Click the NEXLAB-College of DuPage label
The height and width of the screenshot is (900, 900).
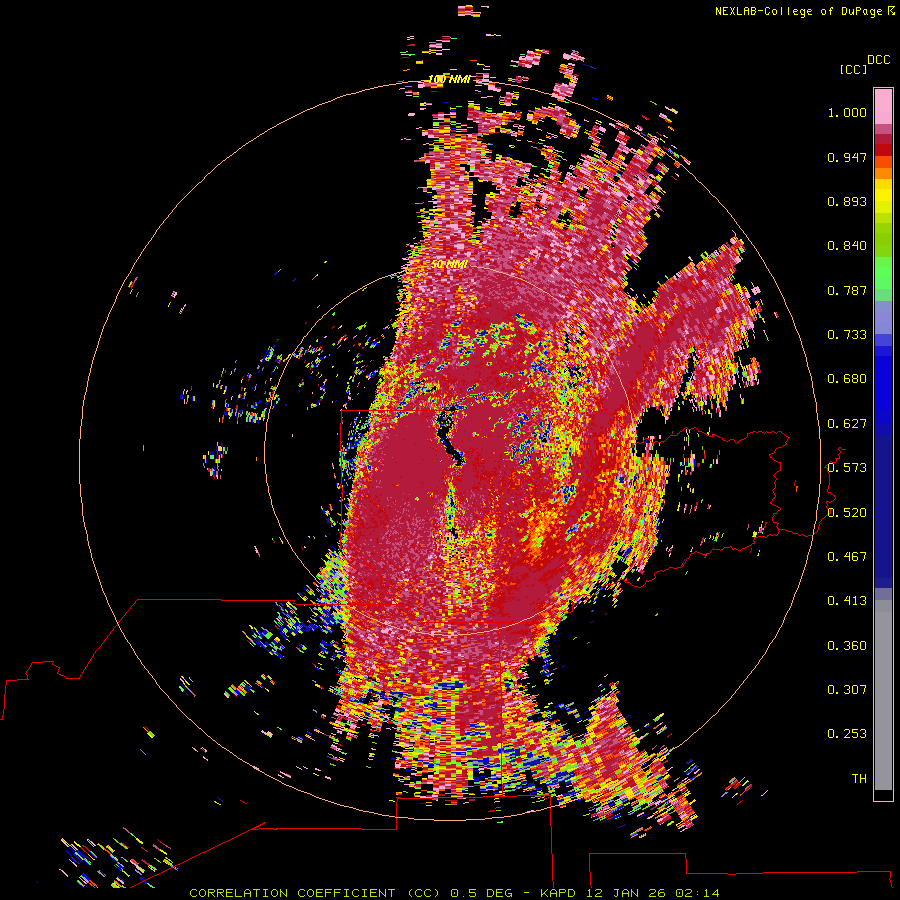[798, 11]
